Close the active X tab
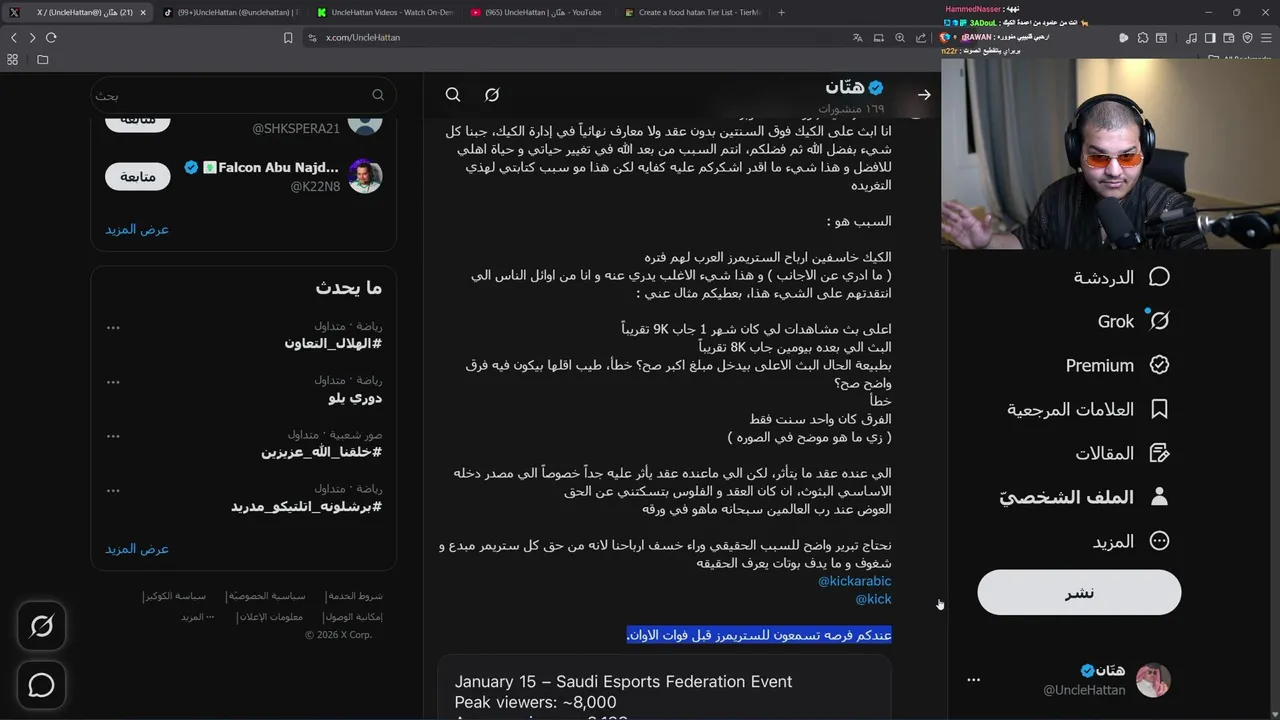The image size is (1280, 720). pos(143,12)
